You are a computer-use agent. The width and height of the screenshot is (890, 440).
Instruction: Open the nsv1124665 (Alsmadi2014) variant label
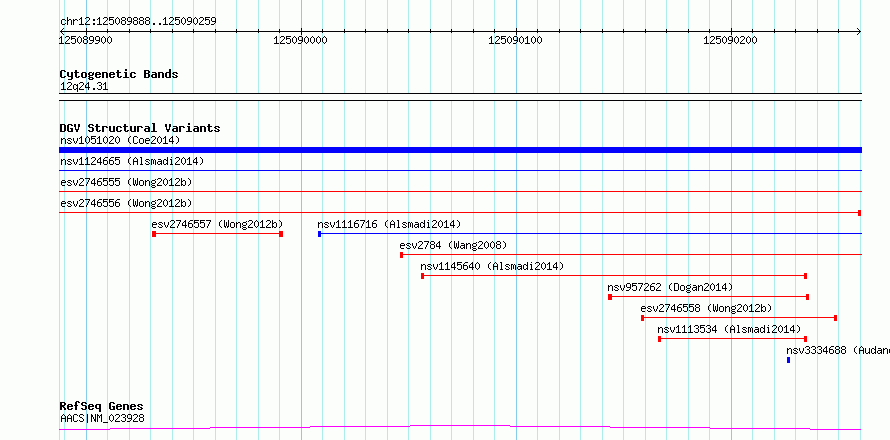point(132,161)
